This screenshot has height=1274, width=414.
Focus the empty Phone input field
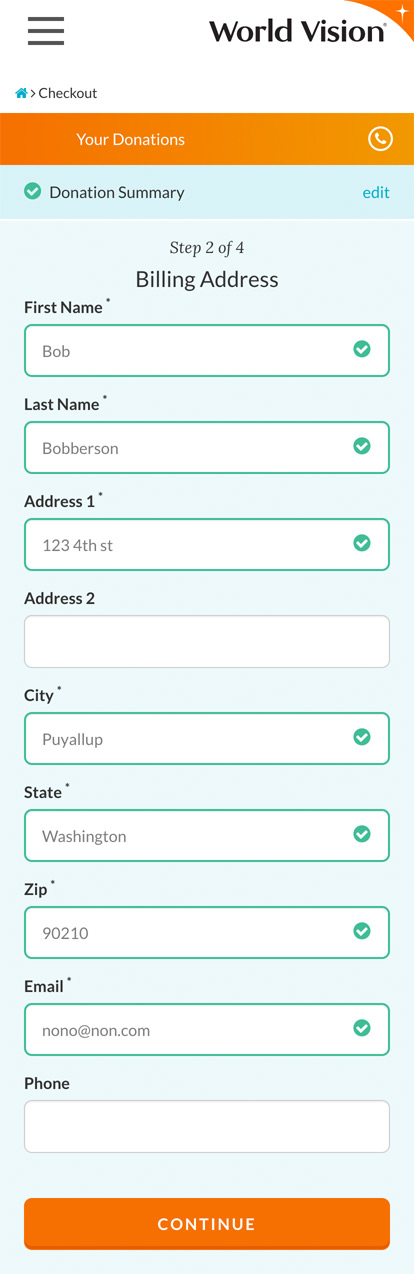click(x=207, y=1127)
